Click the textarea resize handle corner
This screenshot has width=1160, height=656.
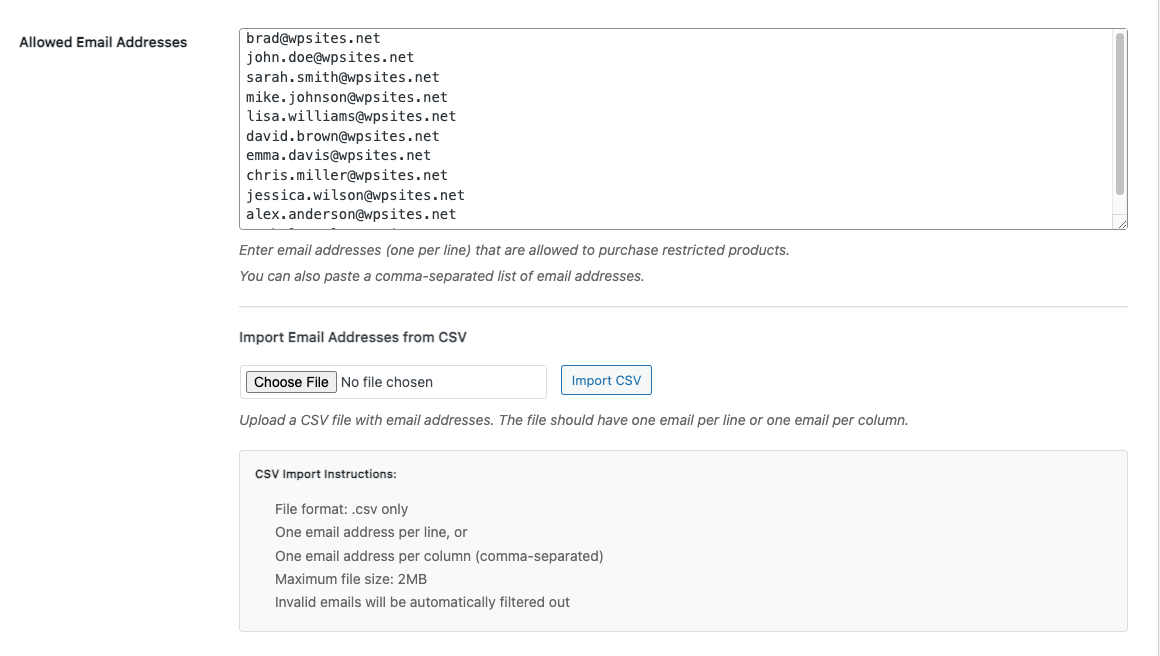coord(1122,224)
